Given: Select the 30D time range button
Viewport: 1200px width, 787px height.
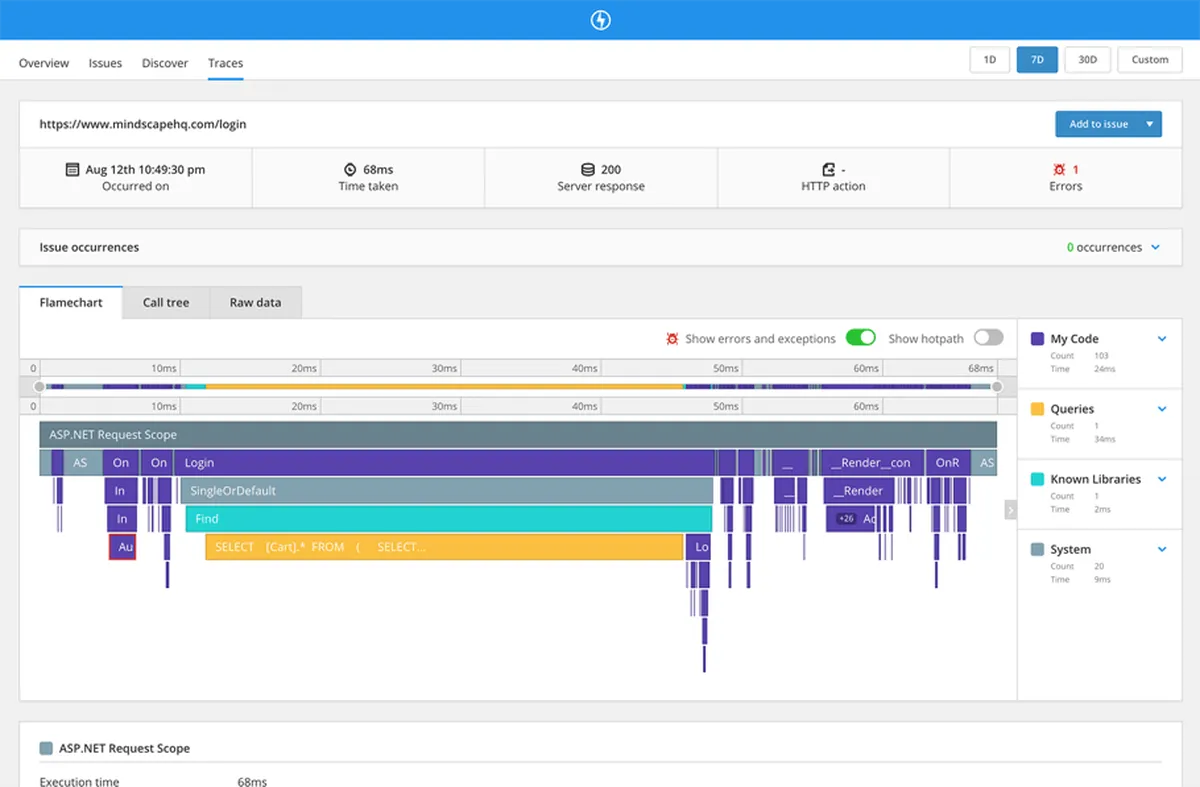Looking at the screenshot, I should pos(1087,60).
